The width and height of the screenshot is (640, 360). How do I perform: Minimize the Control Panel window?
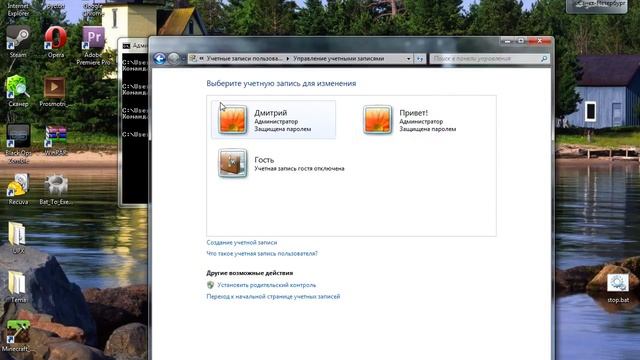point(507,41)
